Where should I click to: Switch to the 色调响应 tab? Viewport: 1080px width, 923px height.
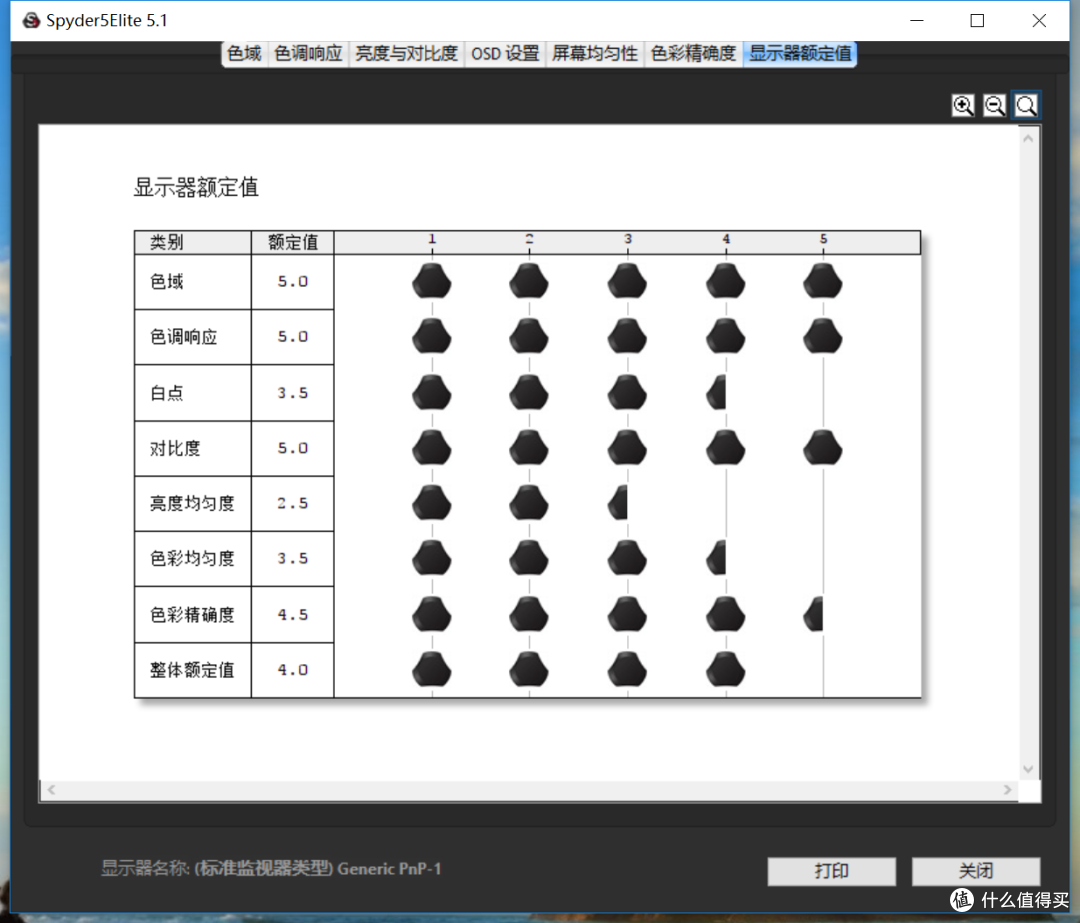coord(309,54)
